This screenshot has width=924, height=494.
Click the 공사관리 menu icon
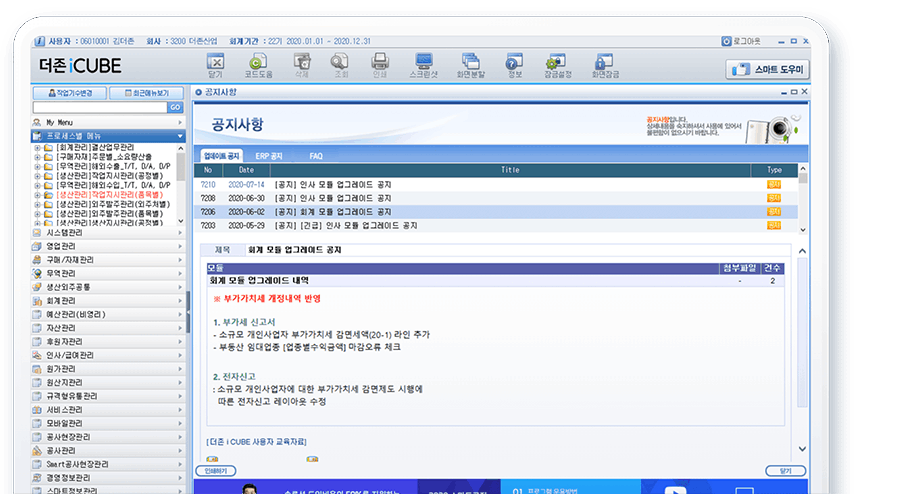pos(37,450)
